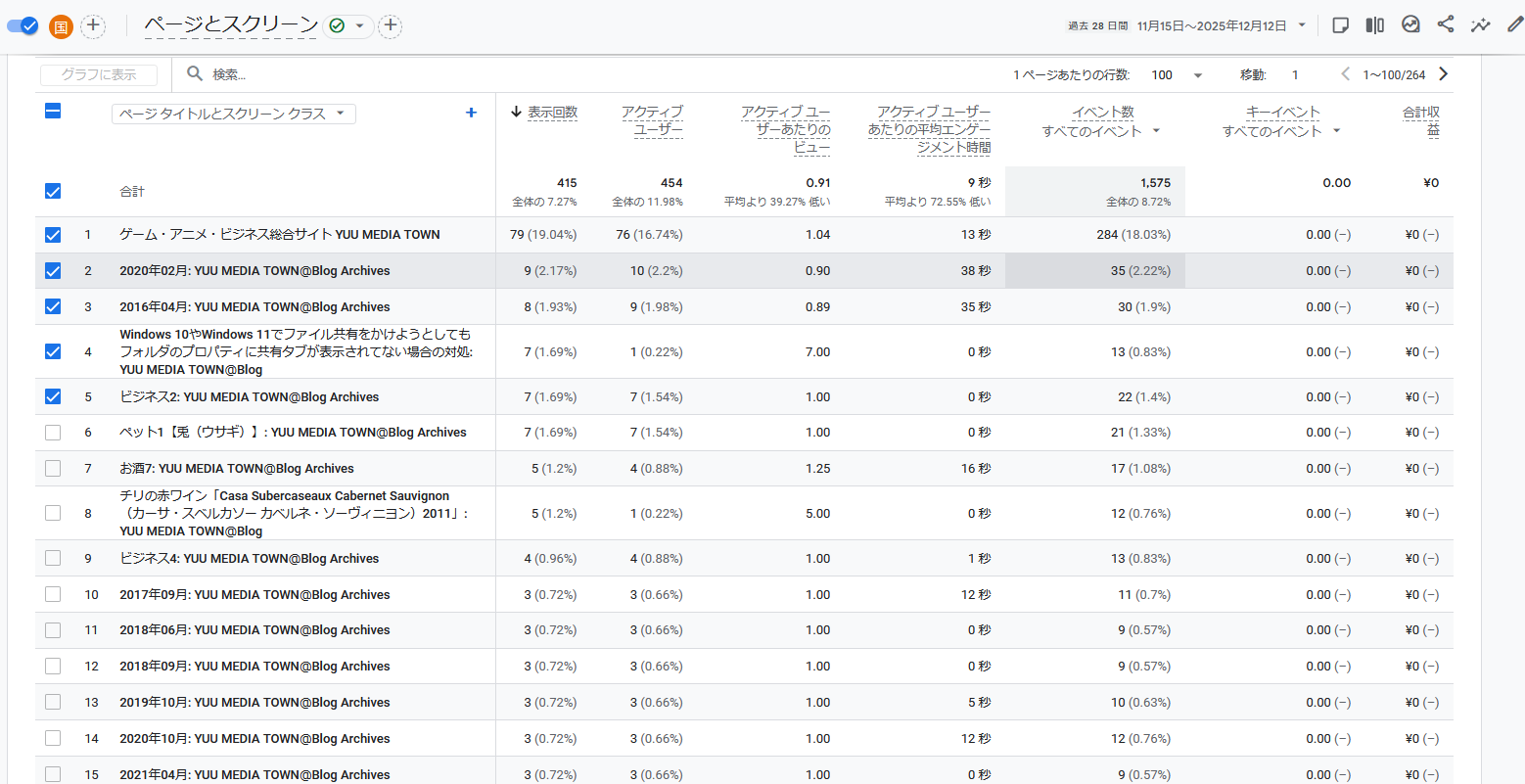1525x784 pixels.
Task: Click the グラフに表示 button
Action: [x=99, y=74]
